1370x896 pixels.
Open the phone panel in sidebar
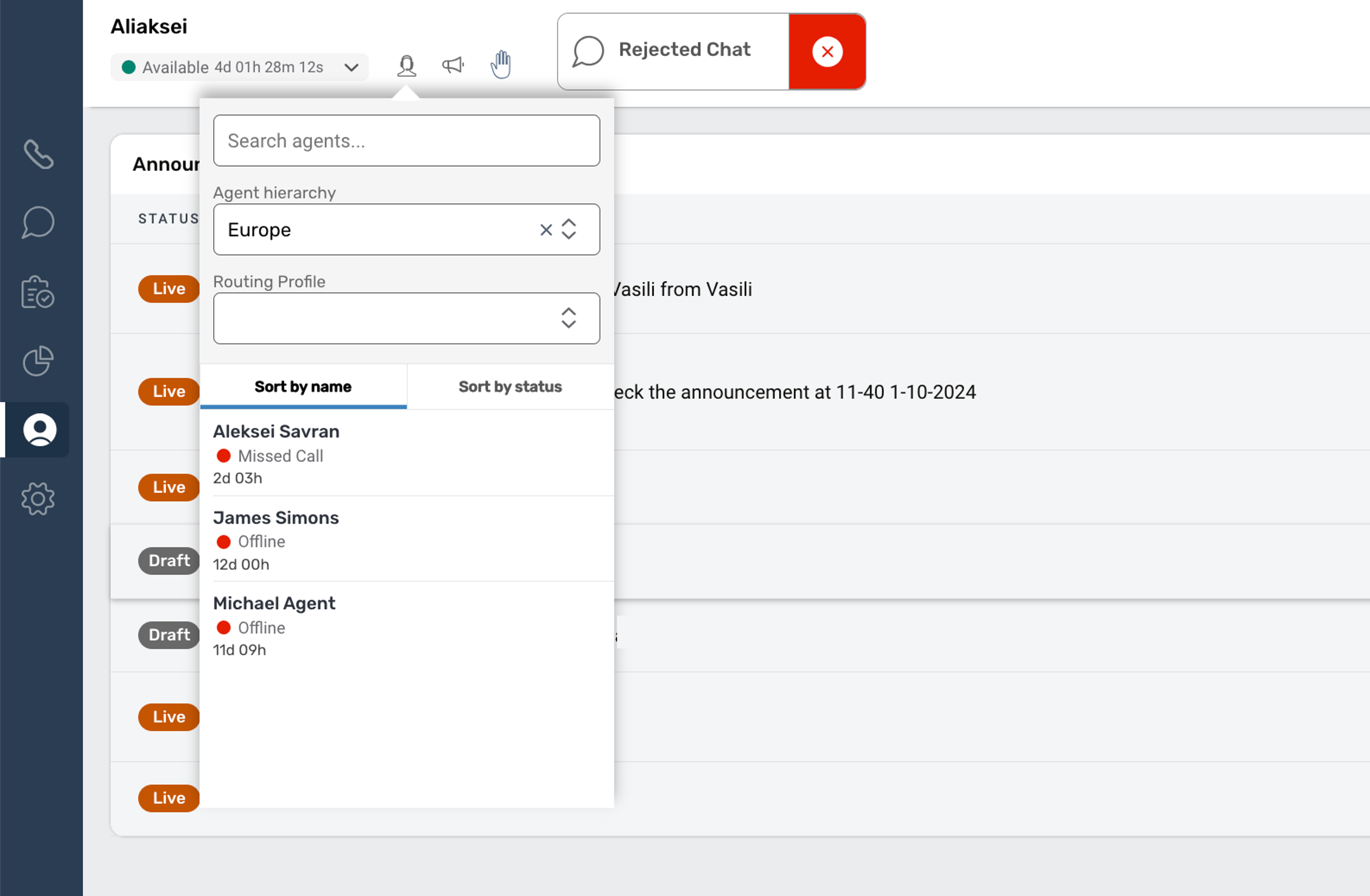(x=38, y=154)
